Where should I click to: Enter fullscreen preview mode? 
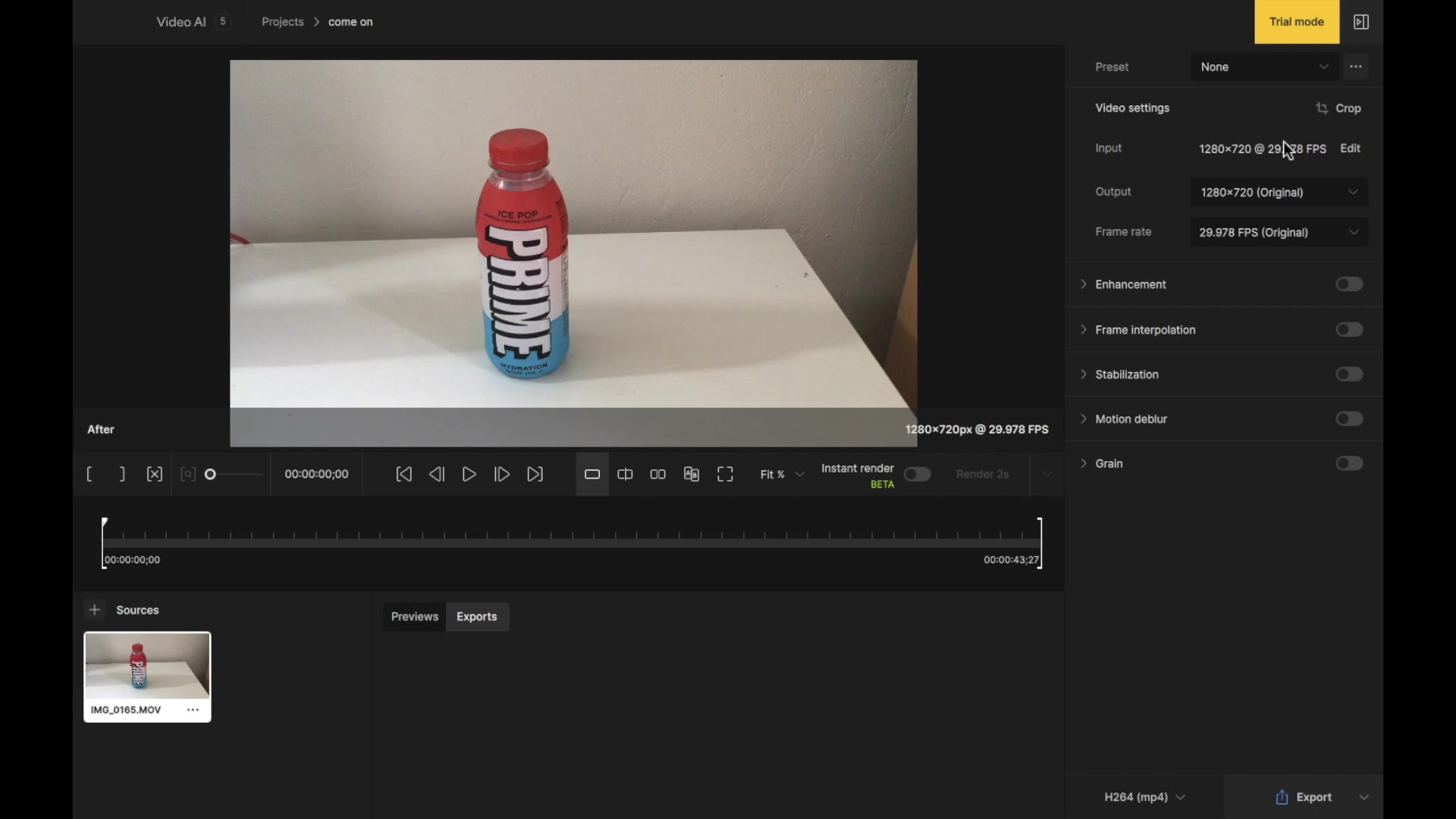click(725, 474)
